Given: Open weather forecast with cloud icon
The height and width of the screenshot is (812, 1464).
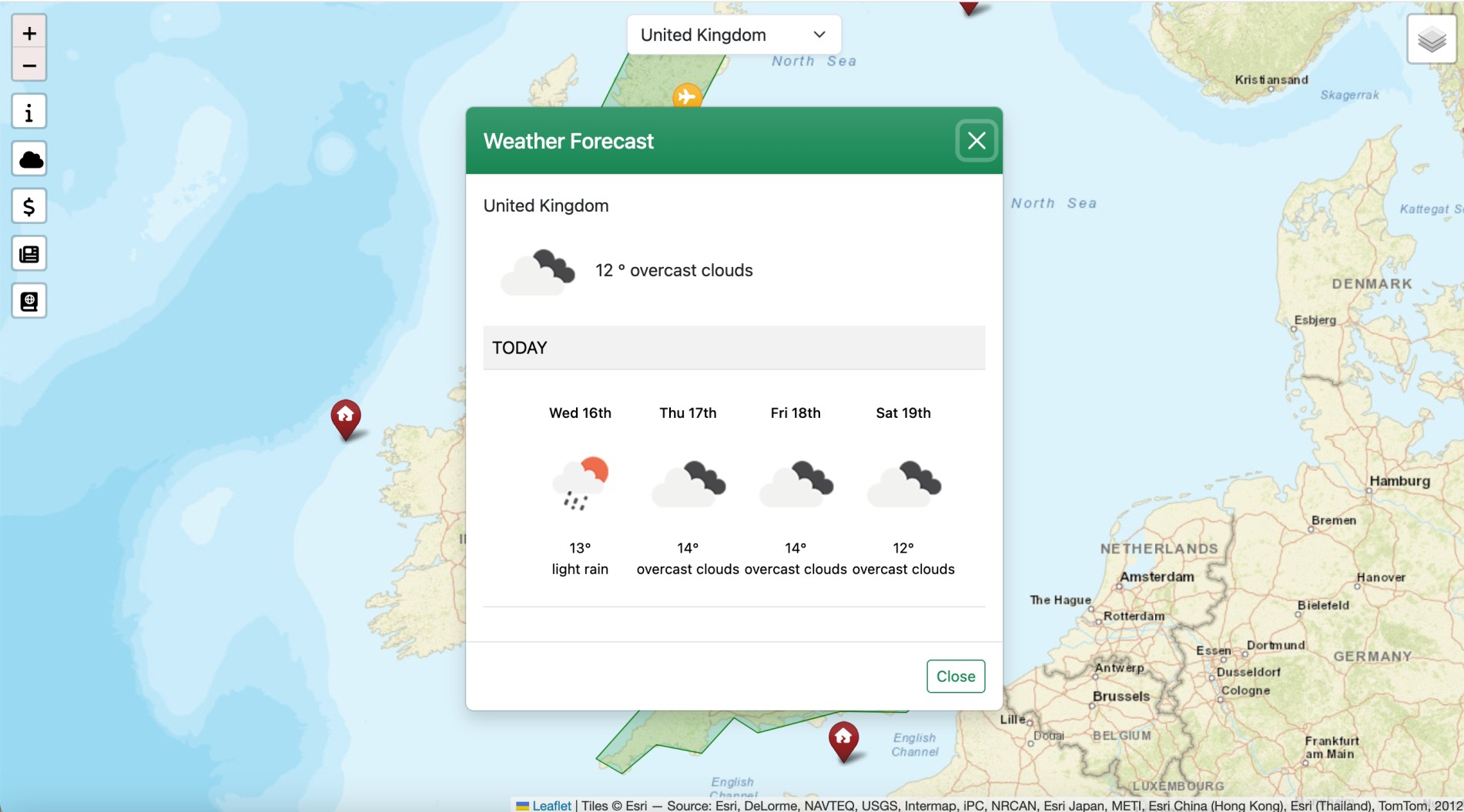Looking at the screenshot, I should pyautogui.click(x=29, y=159).
